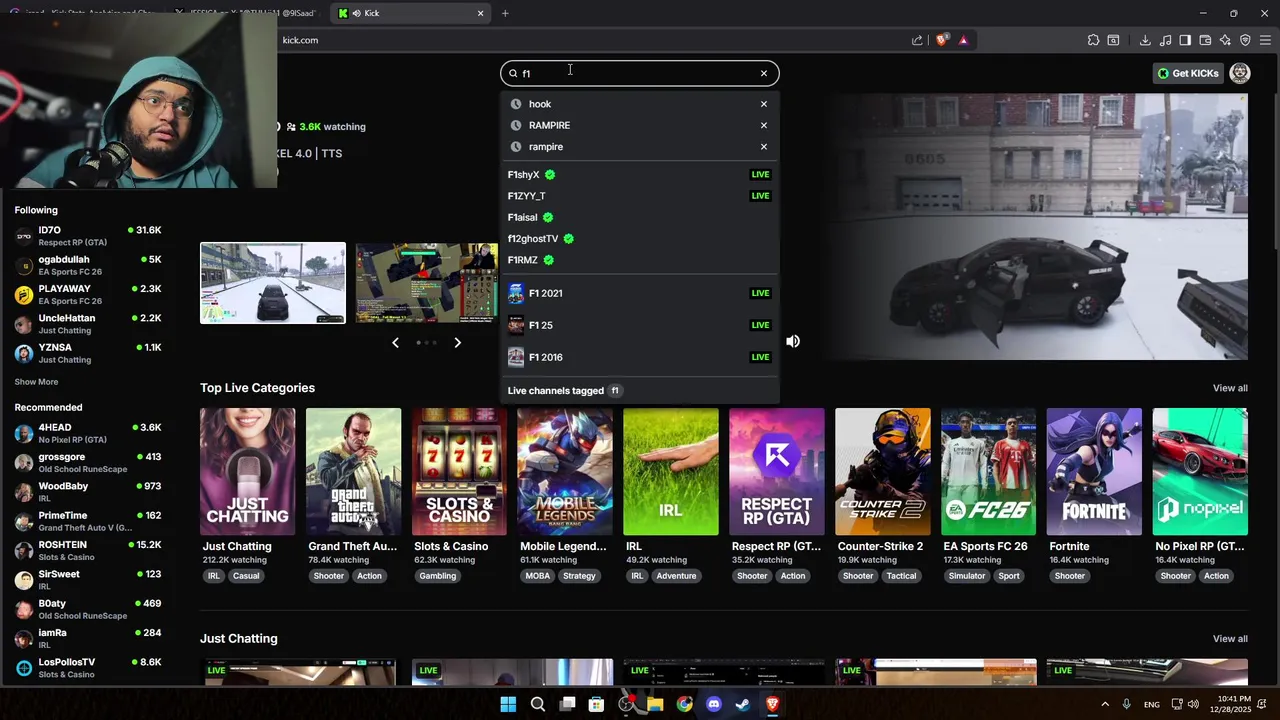Click the Simulator tag under EA Sports FC 26
This screenshot has width=1280, height=720.
click(x=967, y=576)
